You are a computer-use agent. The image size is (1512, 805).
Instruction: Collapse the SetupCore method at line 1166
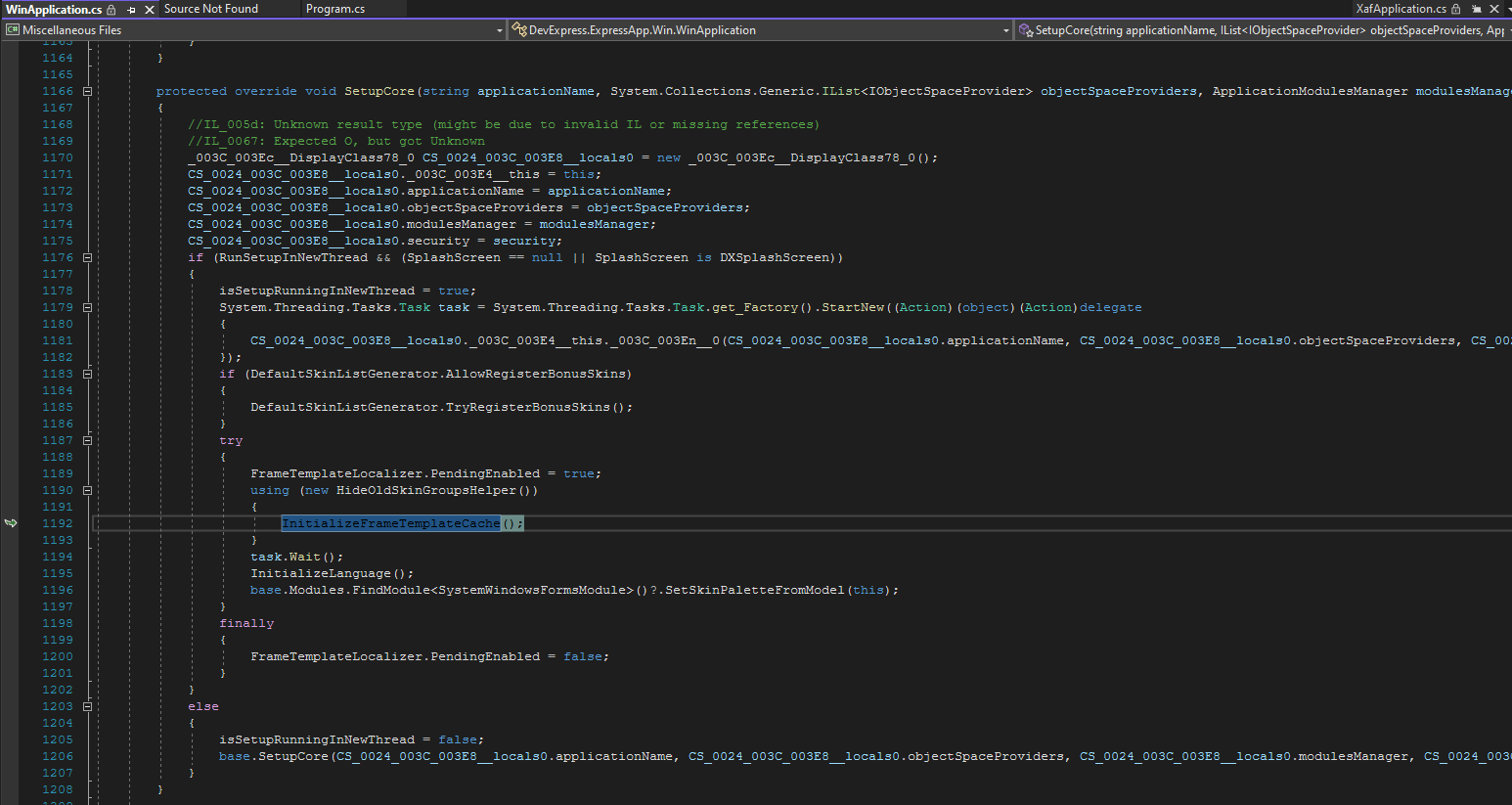point(87,91)
